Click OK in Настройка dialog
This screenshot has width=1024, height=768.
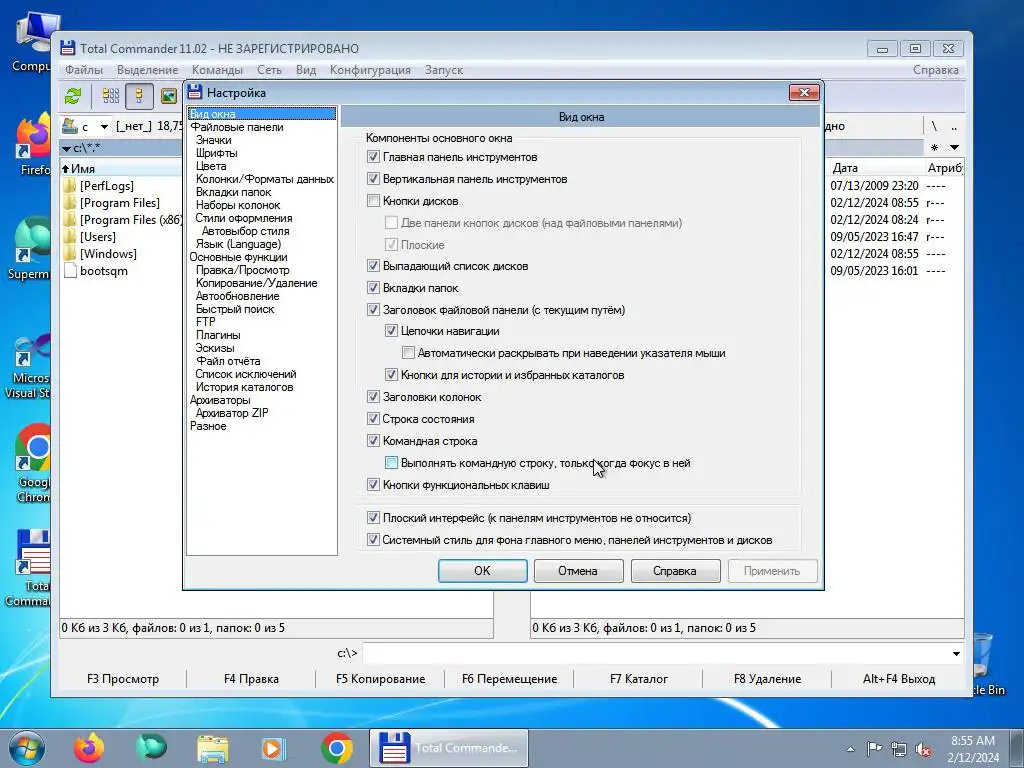point(483,571)
